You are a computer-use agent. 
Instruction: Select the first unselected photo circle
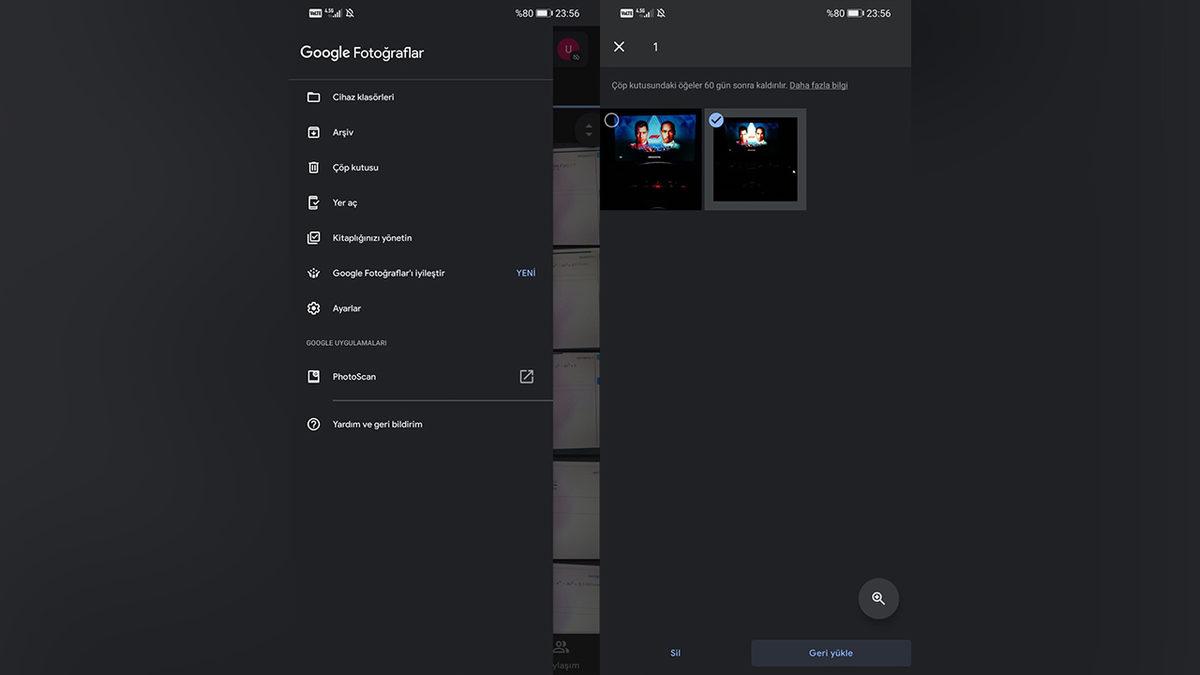612,120
